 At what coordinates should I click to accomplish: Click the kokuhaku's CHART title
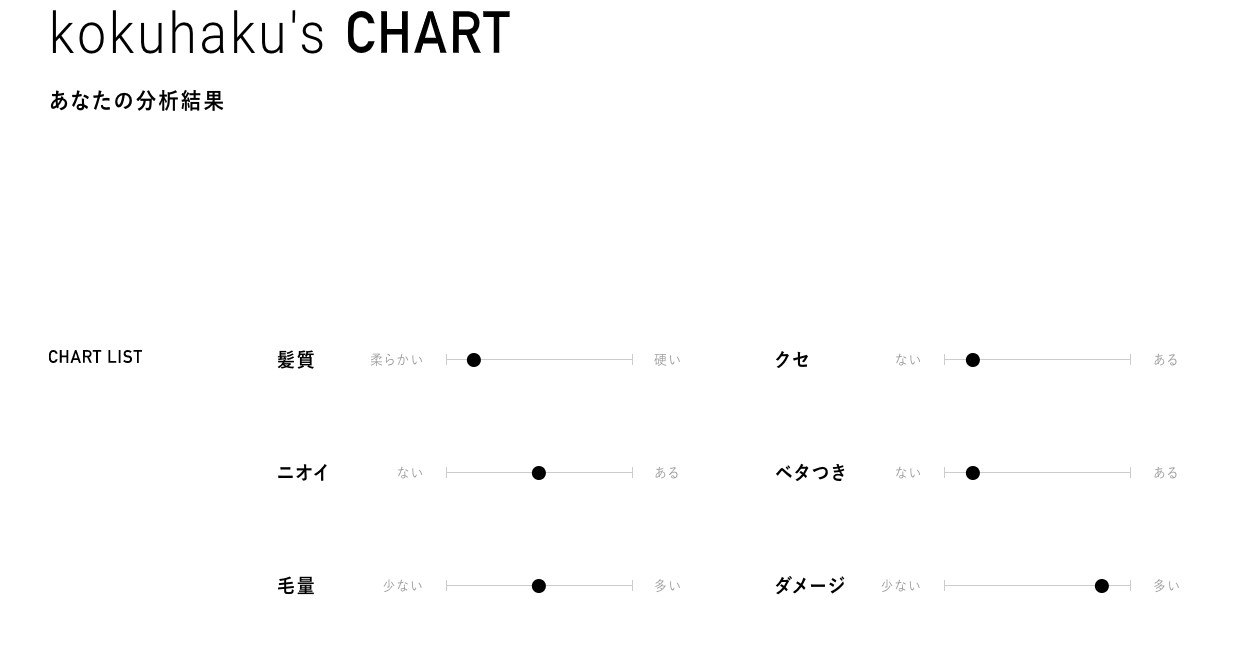point(280,32)
